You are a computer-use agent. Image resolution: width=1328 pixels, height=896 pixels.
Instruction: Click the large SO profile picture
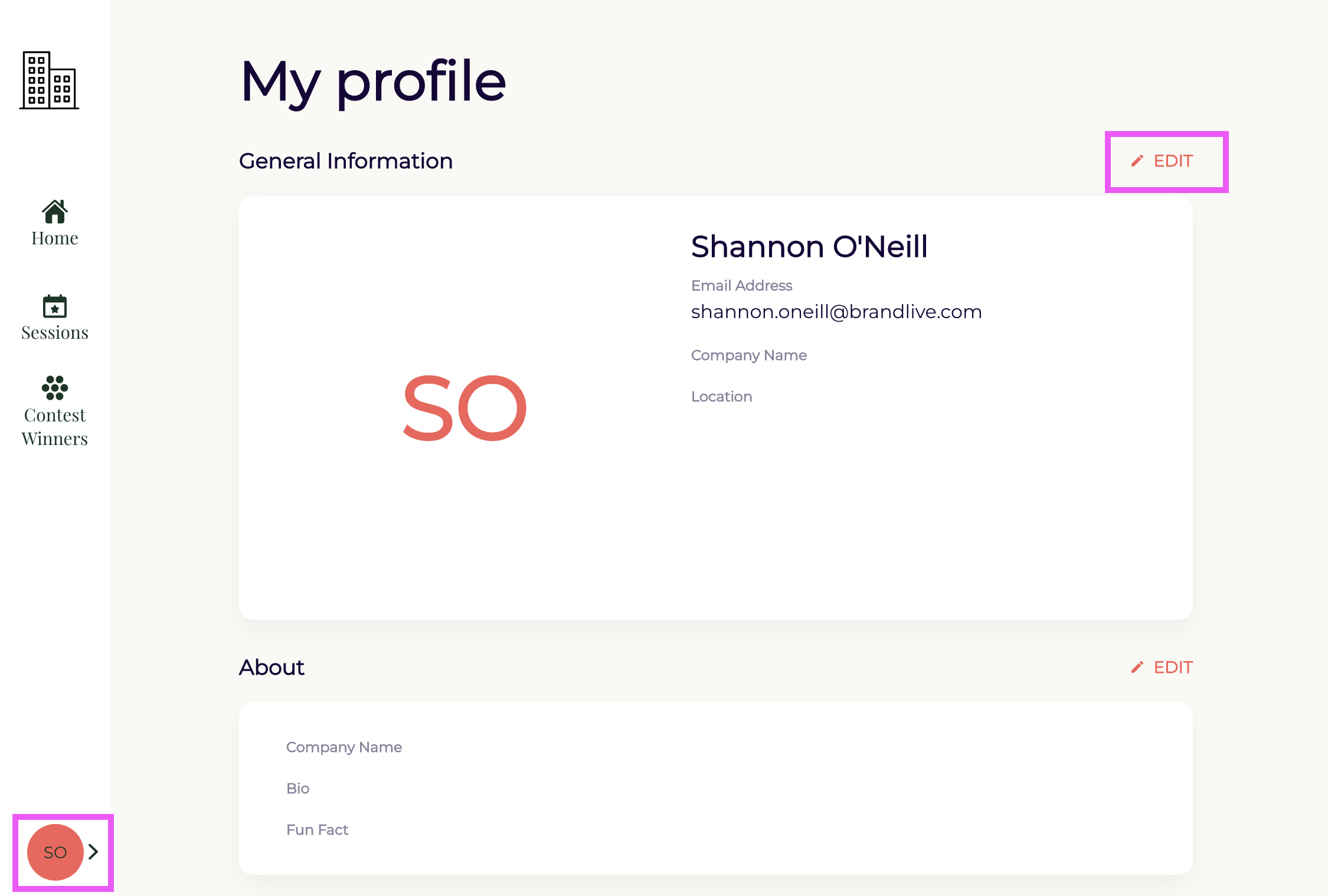(x=465, y=408)
